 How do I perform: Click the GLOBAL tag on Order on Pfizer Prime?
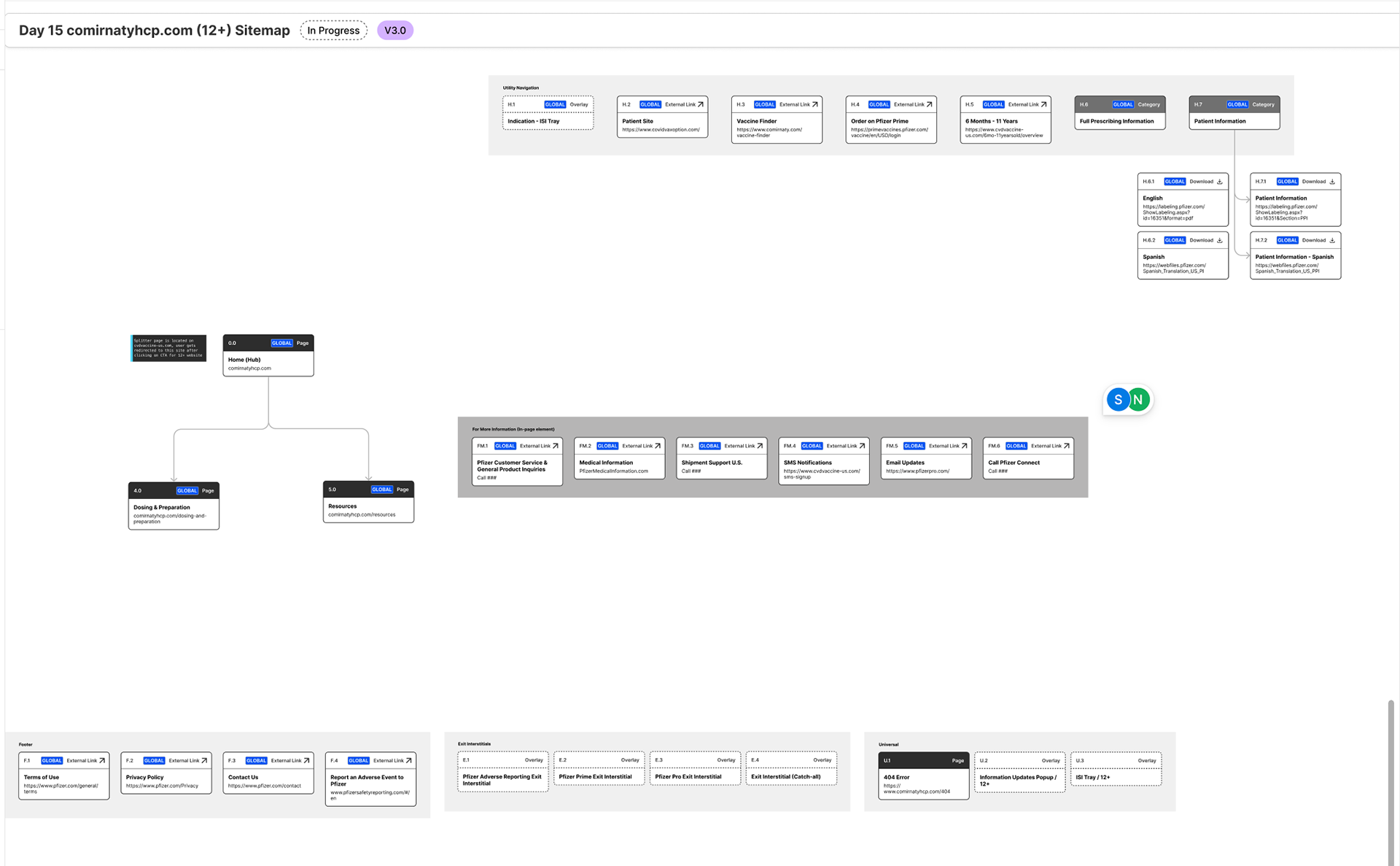point(879,104)
